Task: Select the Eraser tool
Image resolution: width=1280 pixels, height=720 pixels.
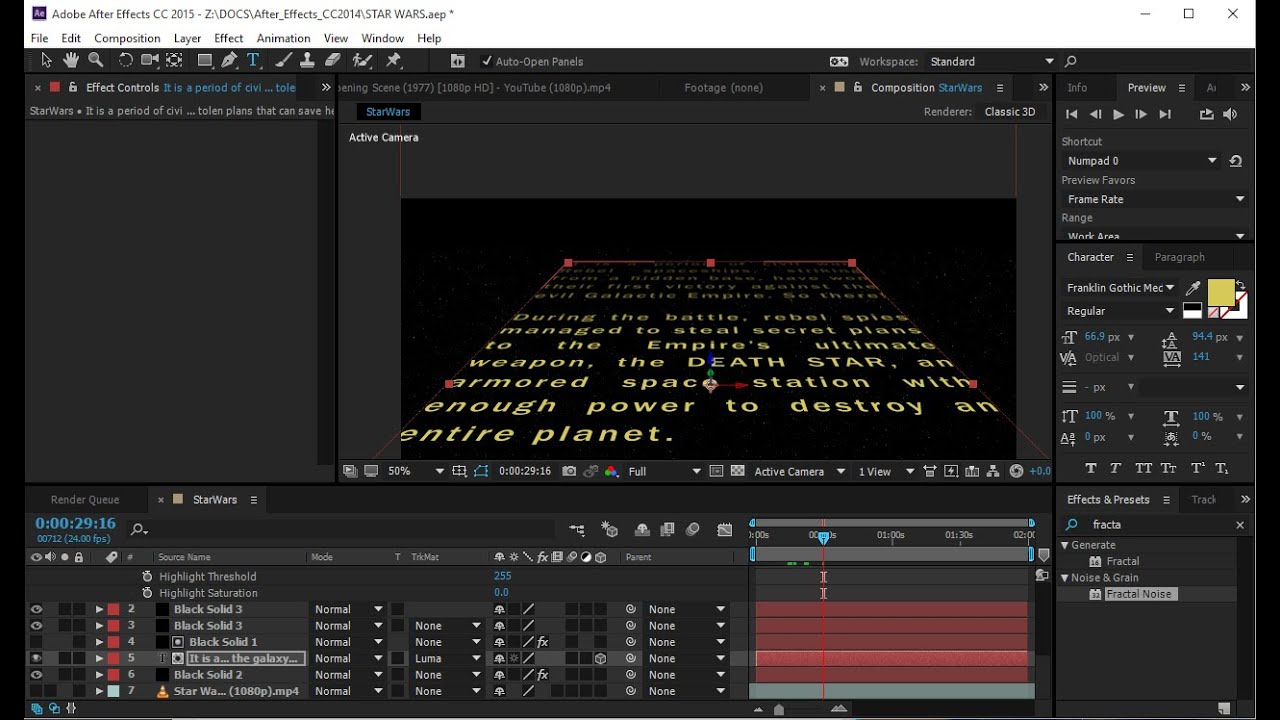Action: click(x=333, y=61)
